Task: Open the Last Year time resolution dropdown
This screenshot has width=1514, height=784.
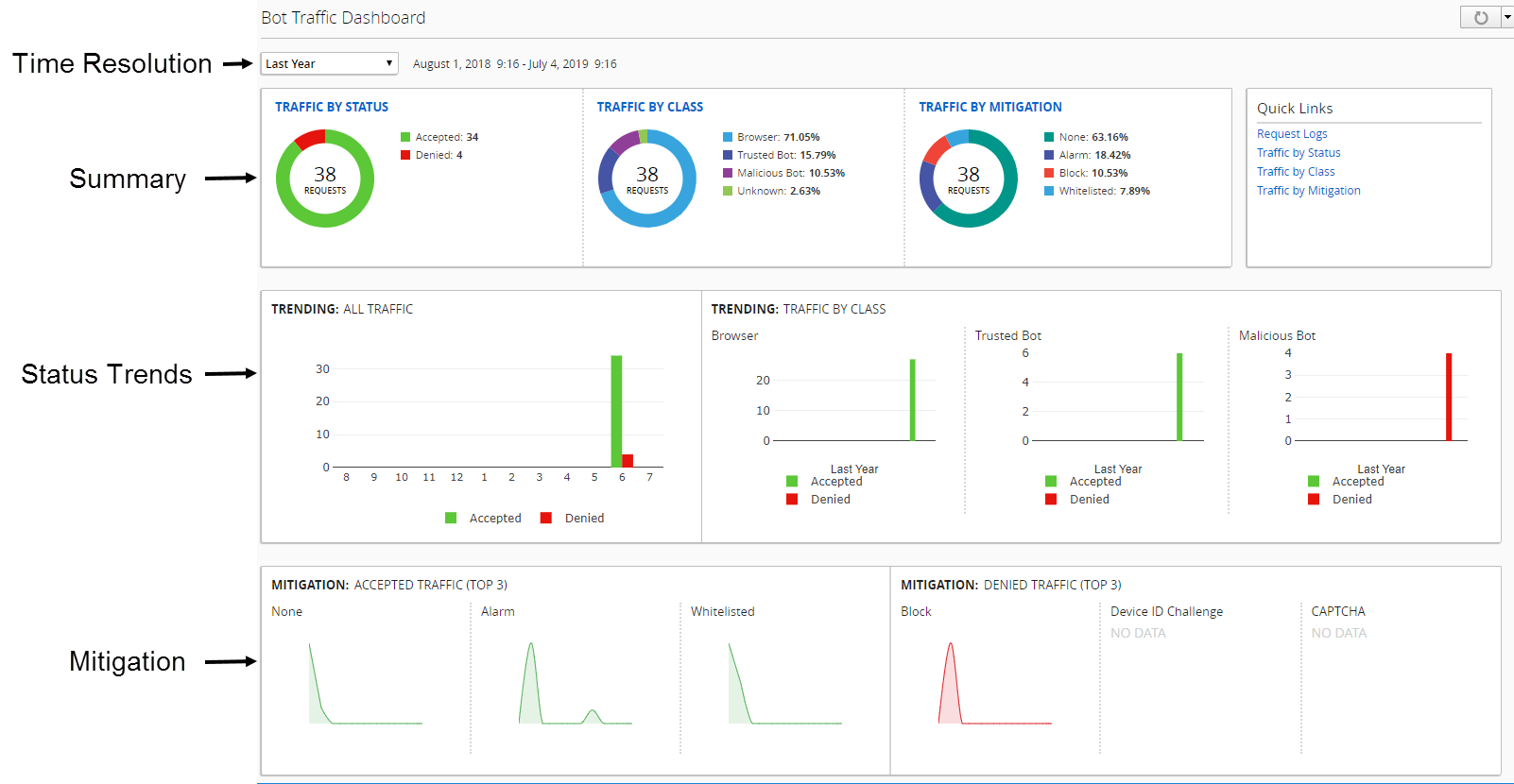Action: click(329, 63)
